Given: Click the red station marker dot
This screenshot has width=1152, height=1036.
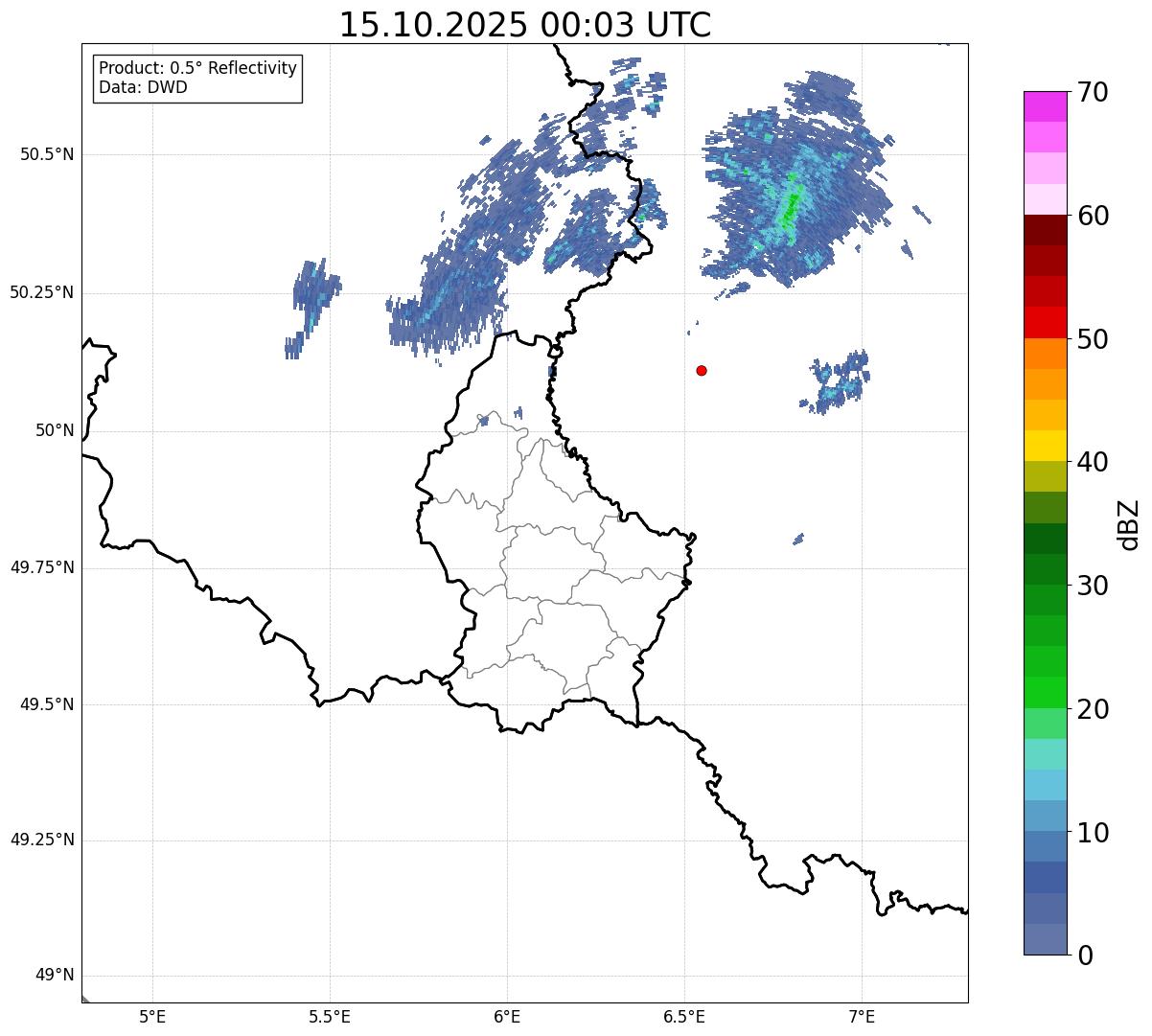Looking at the screenshot, I should click(702, 370).
